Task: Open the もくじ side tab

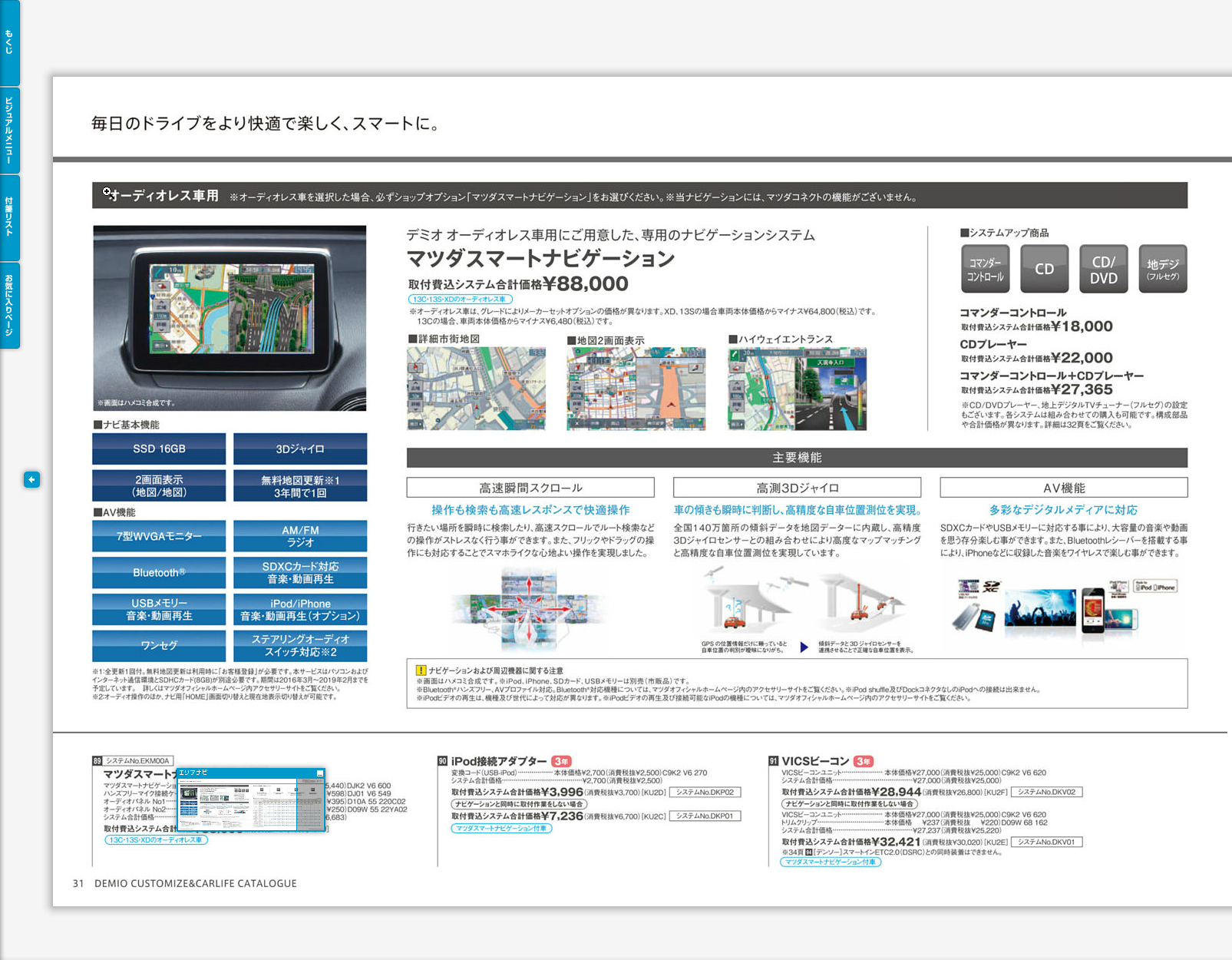Action: (x=9, y=42)
